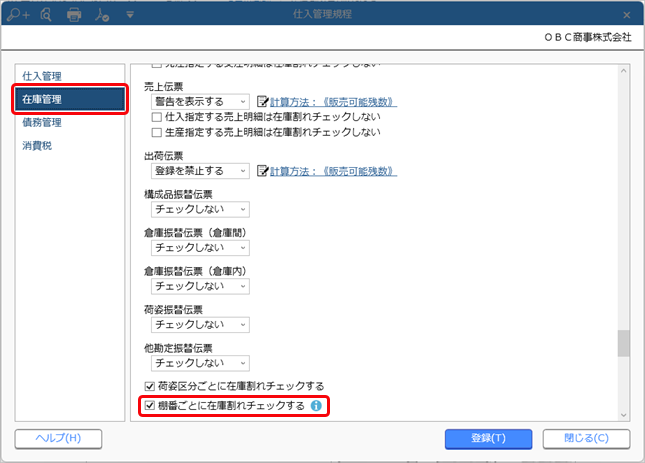
Task: Select the 在庫管理 tab in sidebar
Action: 70,99
